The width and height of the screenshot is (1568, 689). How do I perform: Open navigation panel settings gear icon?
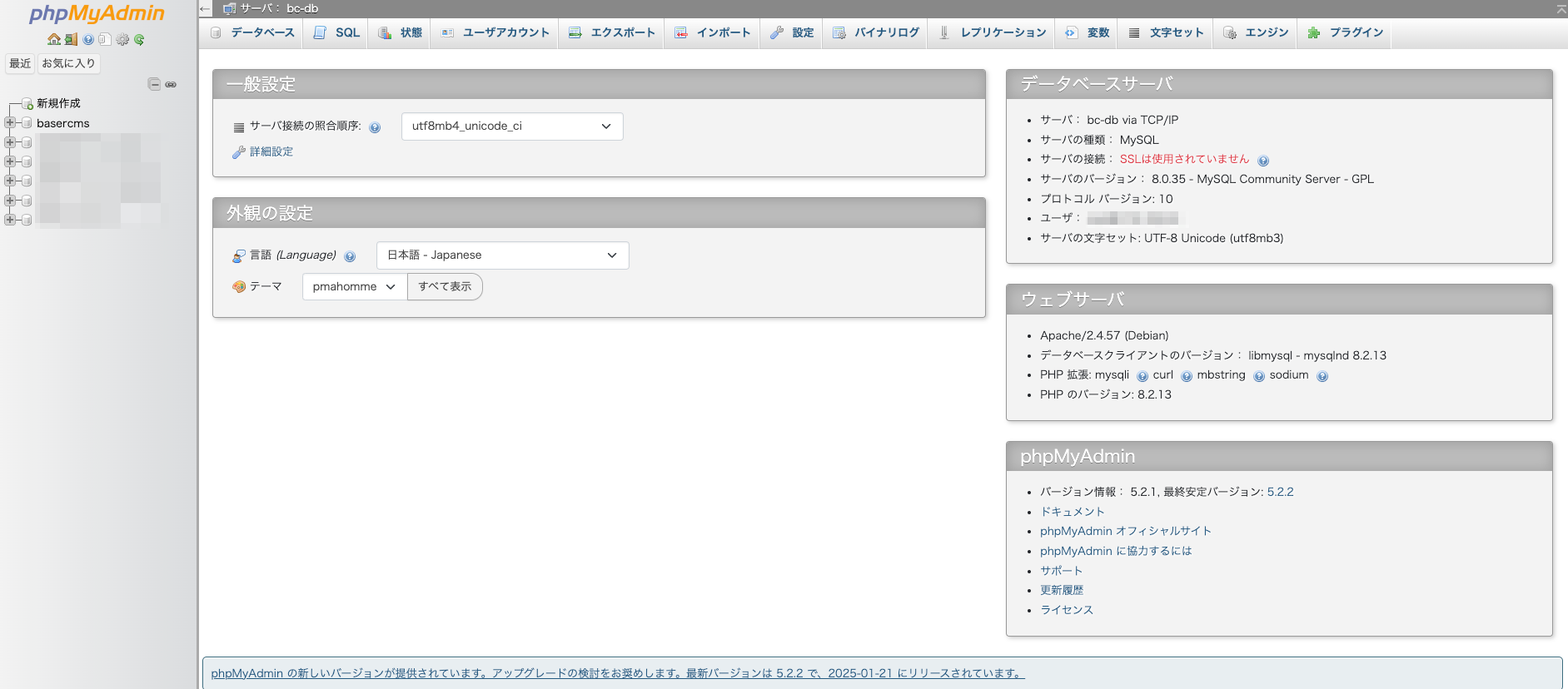(x=122, y=39)
